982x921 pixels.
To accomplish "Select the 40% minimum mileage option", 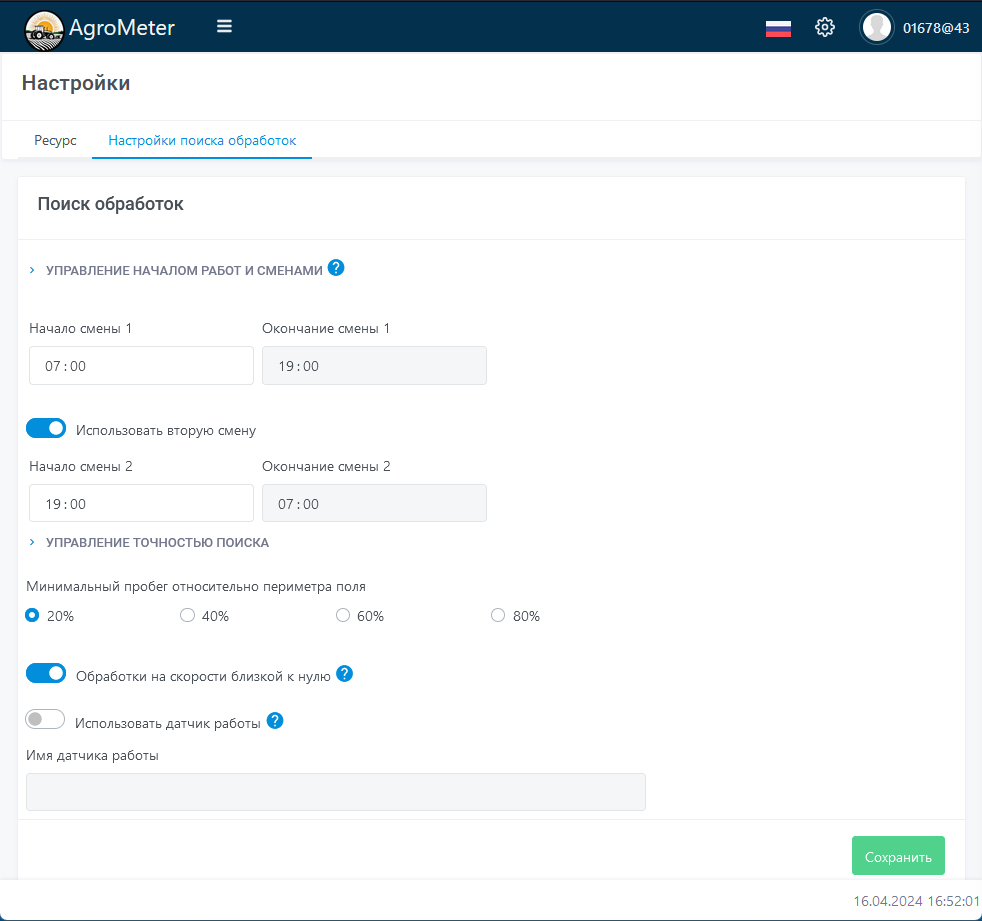I will click(187, 616).
